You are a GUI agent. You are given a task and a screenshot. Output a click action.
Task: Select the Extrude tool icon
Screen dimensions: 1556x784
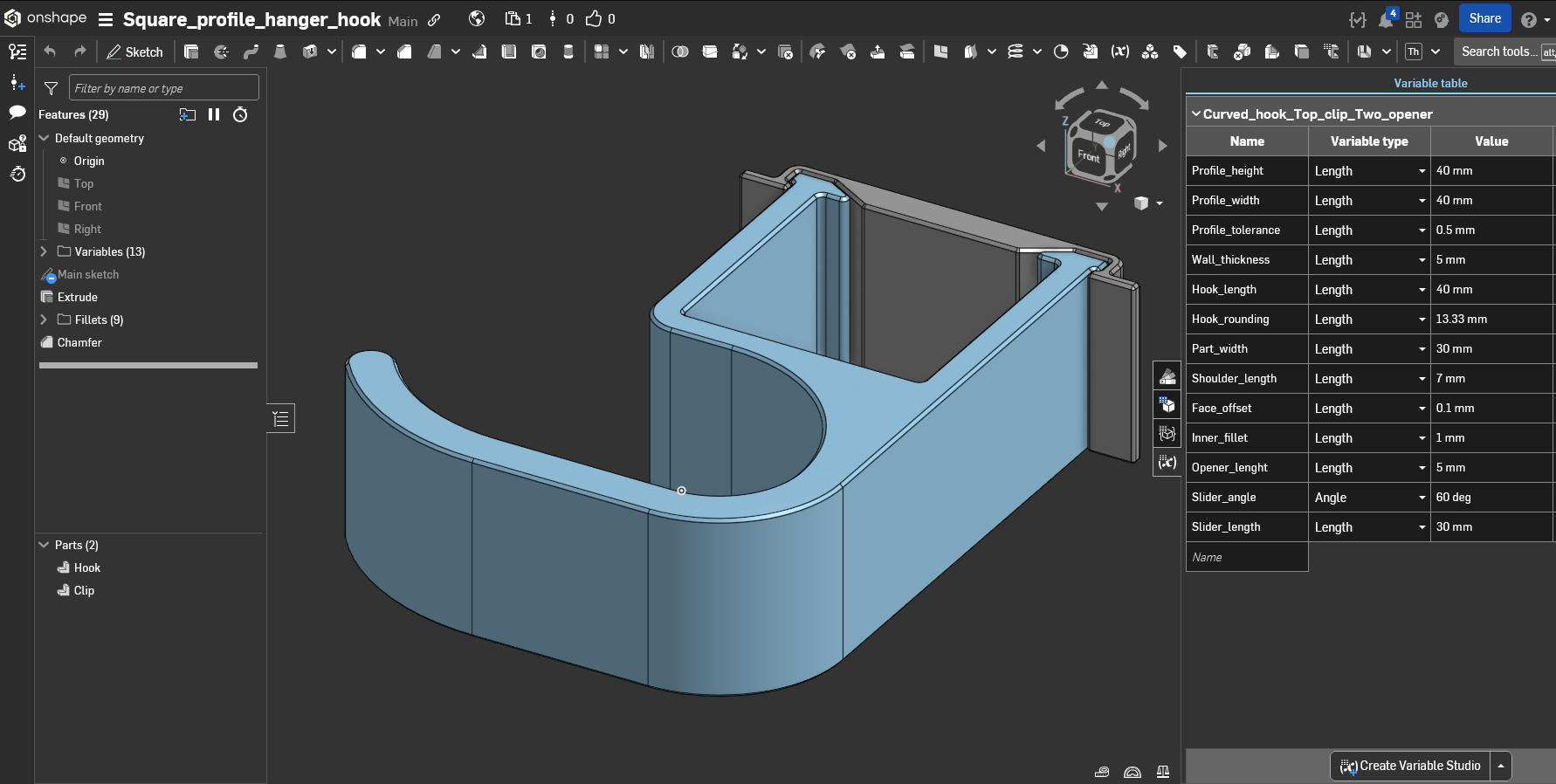pyautogui.click(x=191, y=52)
